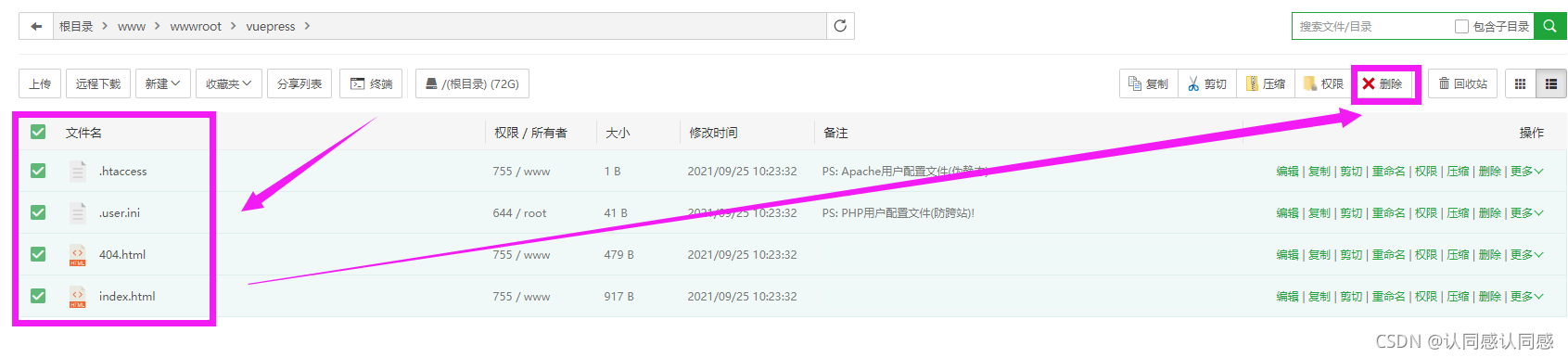Go to vuepress in breadcrumb
This screenshot has width=1568, height=358.
[271, 26]
